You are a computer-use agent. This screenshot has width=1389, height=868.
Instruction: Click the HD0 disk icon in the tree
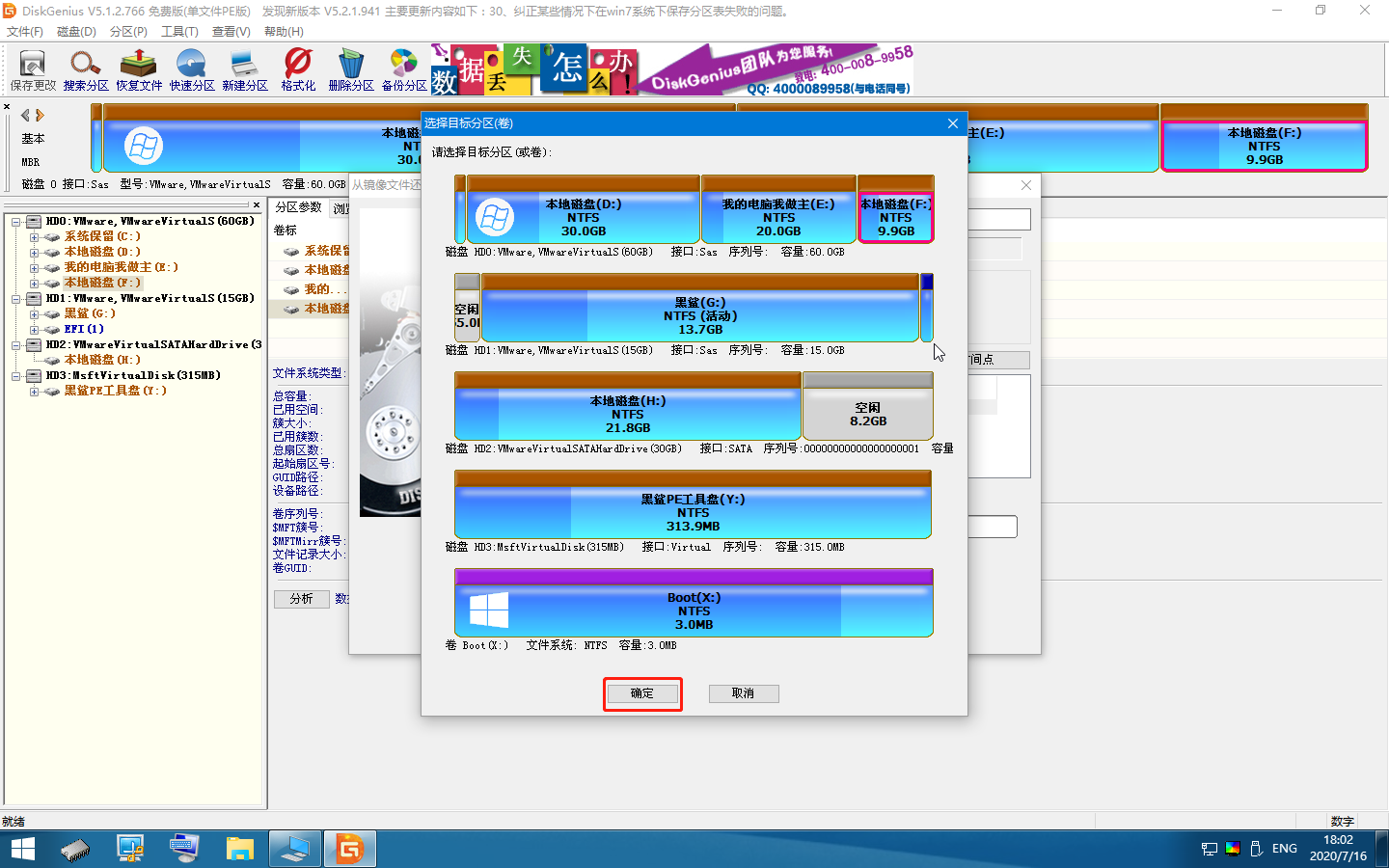coord(35,222)
